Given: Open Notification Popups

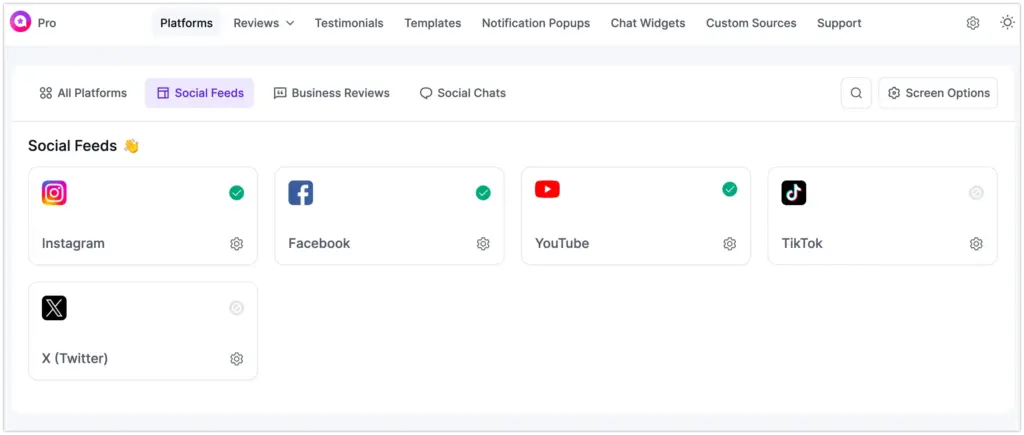Looking at the screenshot, I should coord(536,23).
